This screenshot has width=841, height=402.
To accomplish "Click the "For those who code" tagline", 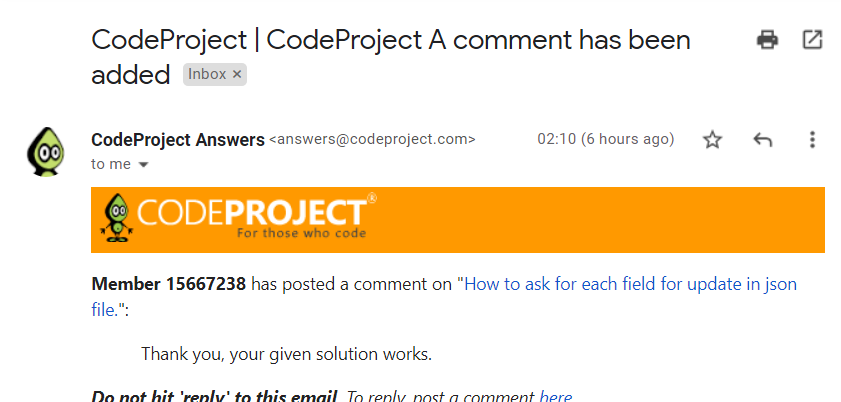I will pos(301,233).
